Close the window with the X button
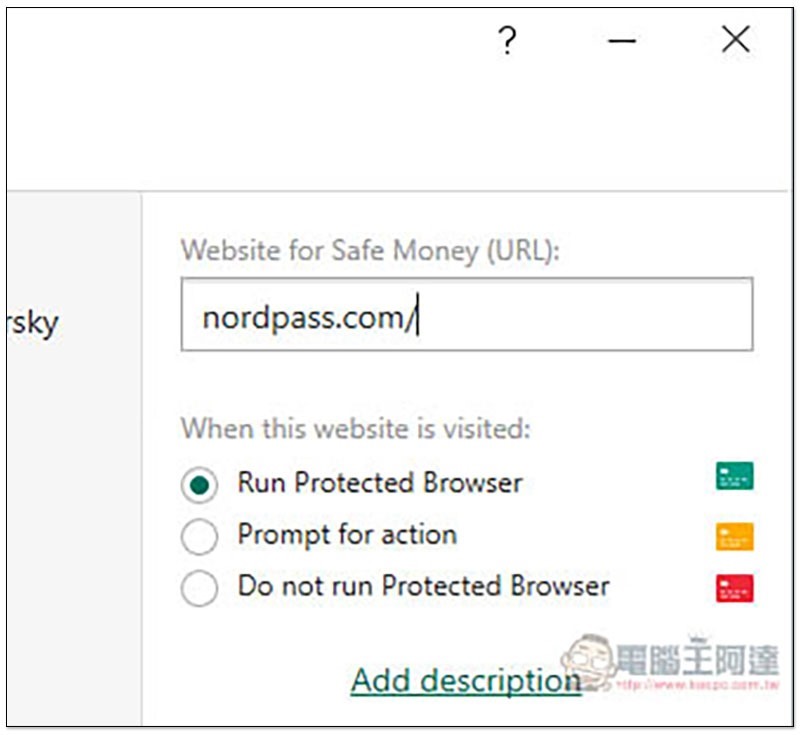The image size is (800, 735). [x=735, y=40]
